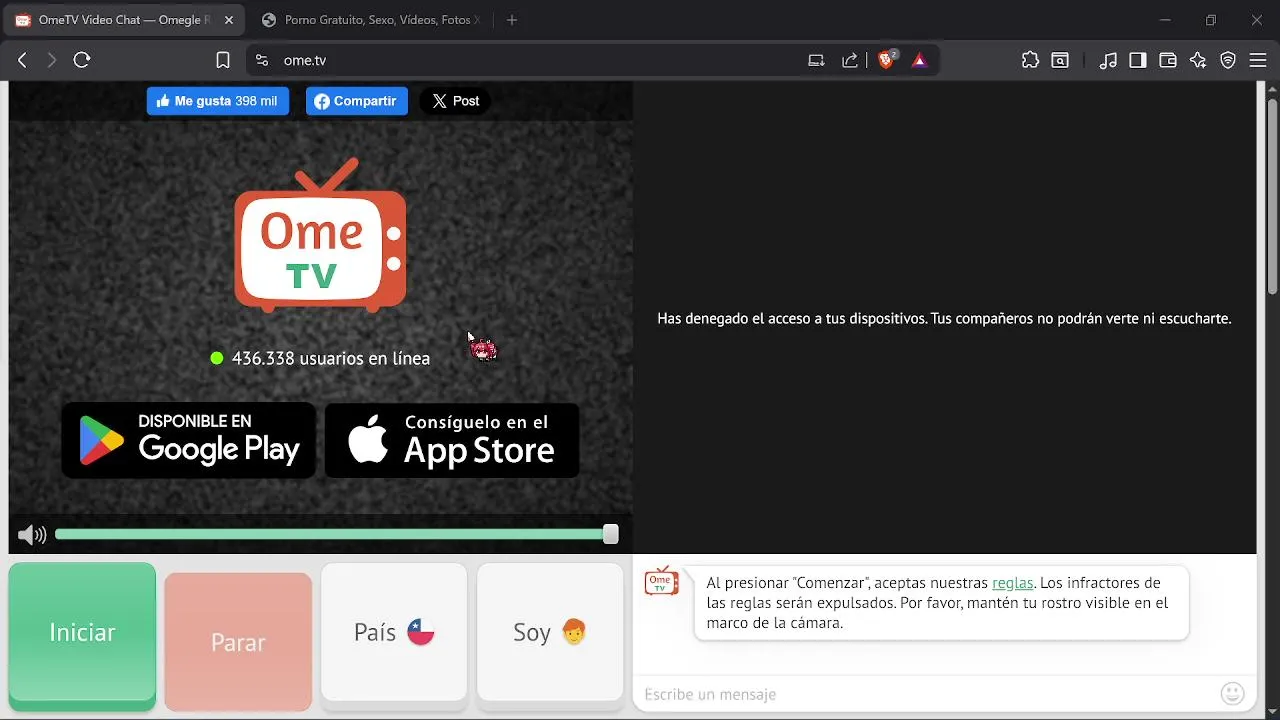Click the tab search icon in toolbar
1280x720 pixels.
pos(1060,60)
